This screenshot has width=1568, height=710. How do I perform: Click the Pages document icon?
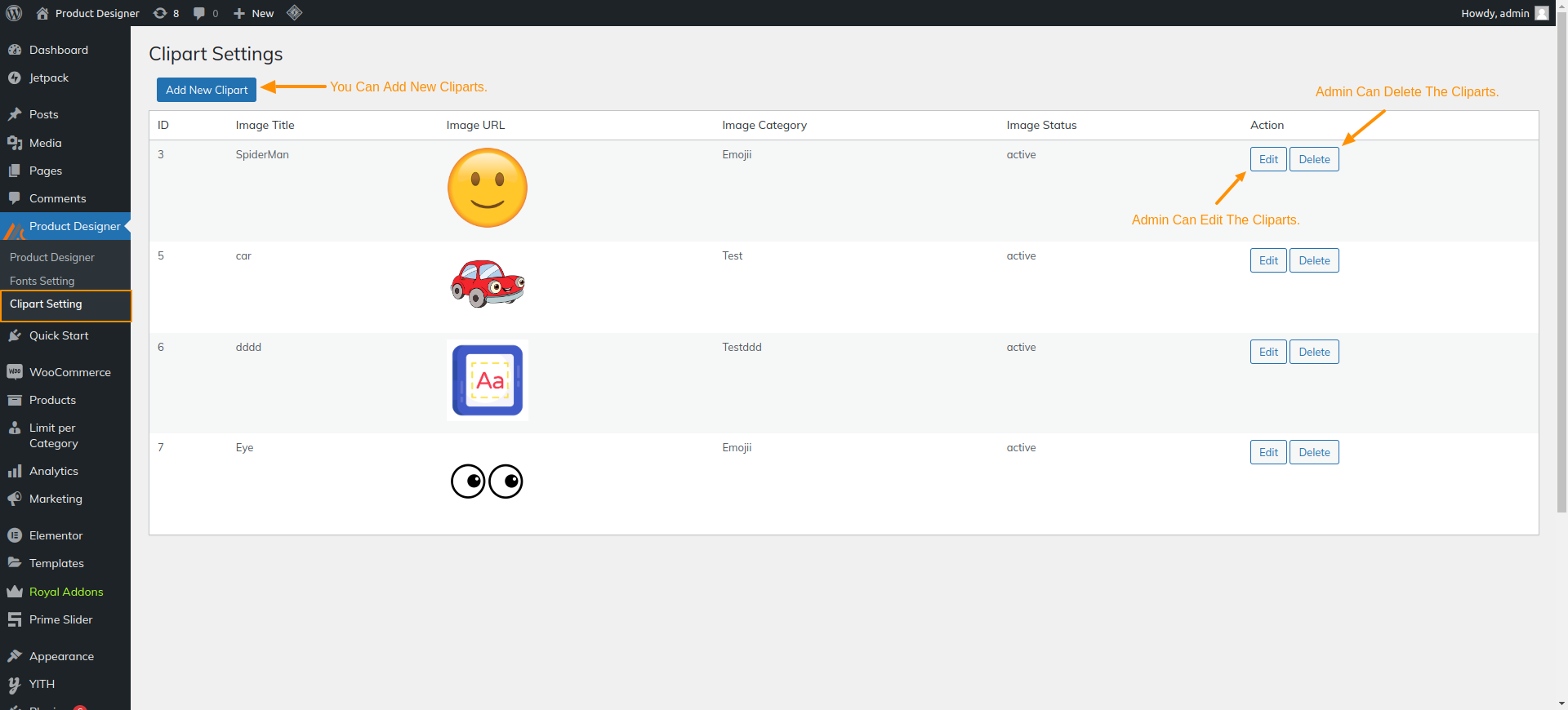(15, 171)
